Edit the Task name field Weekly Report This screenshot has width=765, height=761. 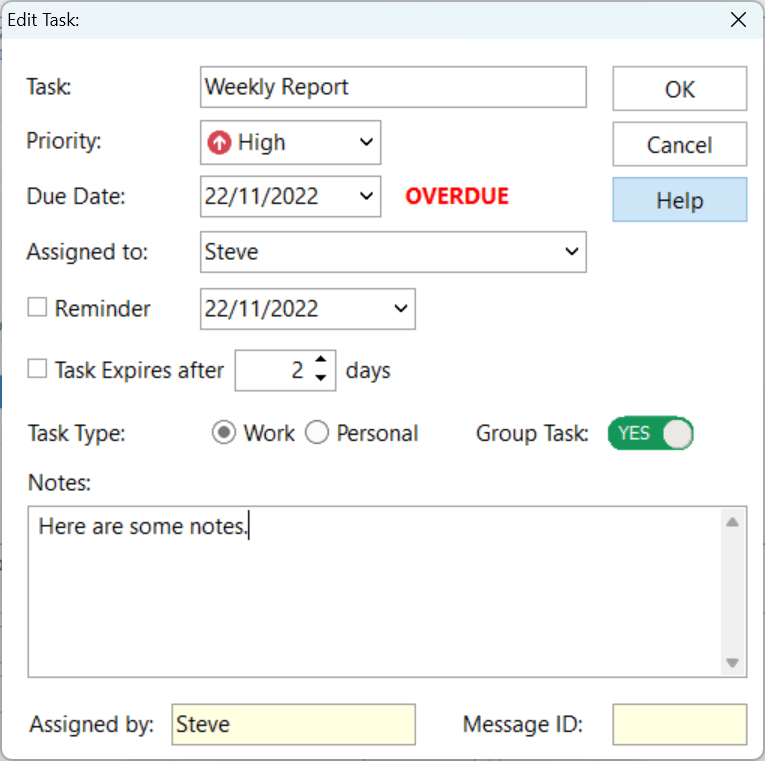click(393, 87)
